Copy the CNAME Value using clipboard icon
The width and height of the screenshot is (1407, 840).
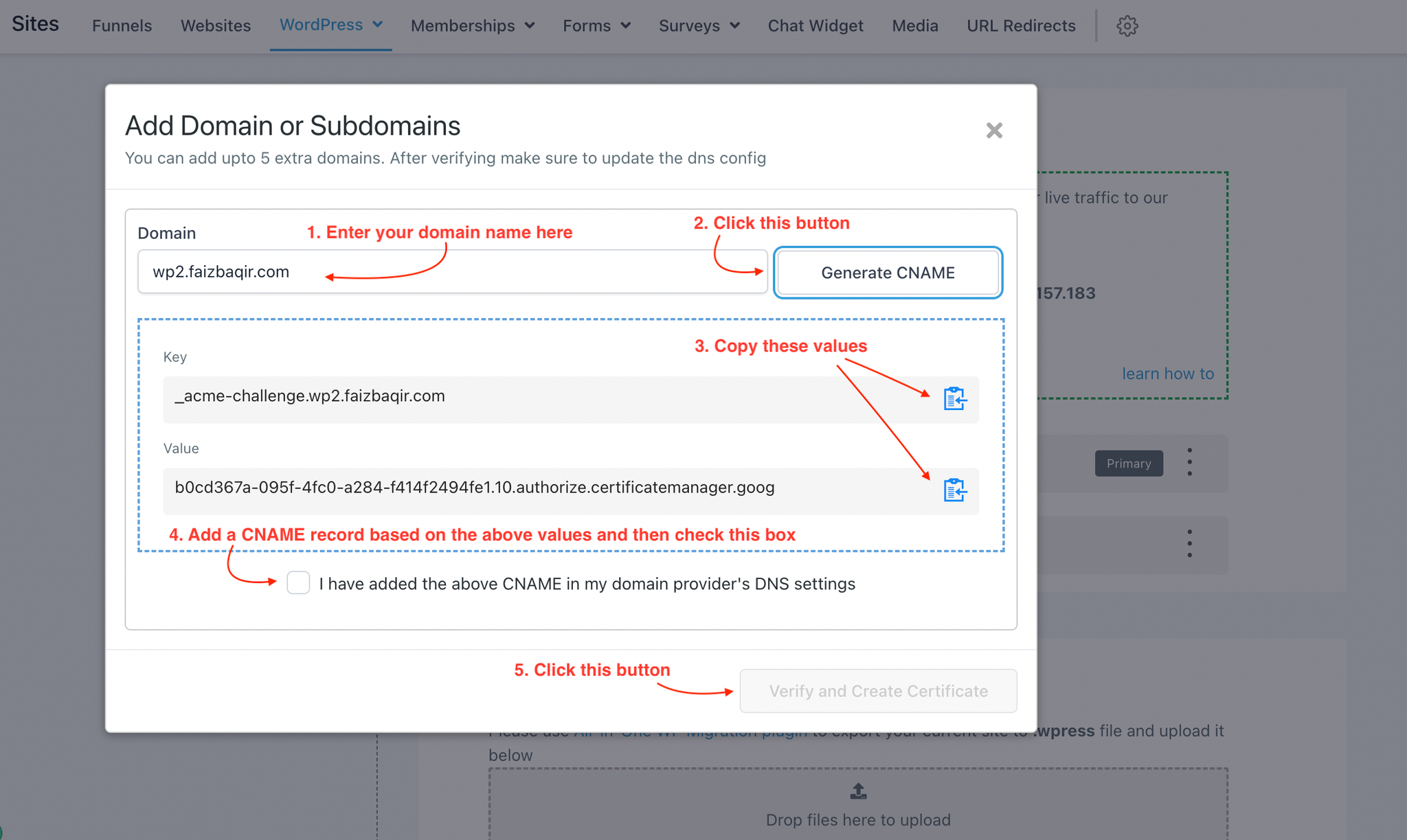pyautogui.click(x=954, y=490)
